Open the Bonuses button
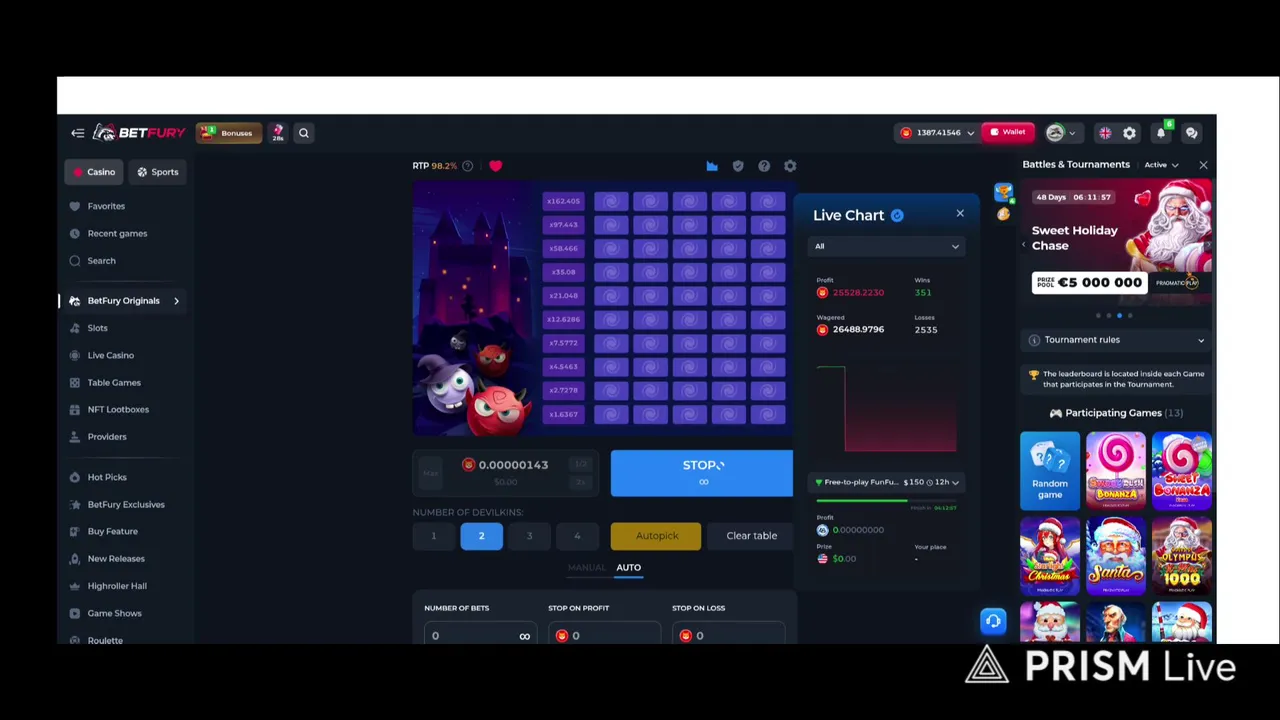Viewport: 1280px width, 720px height. click(x=229, y=133)
